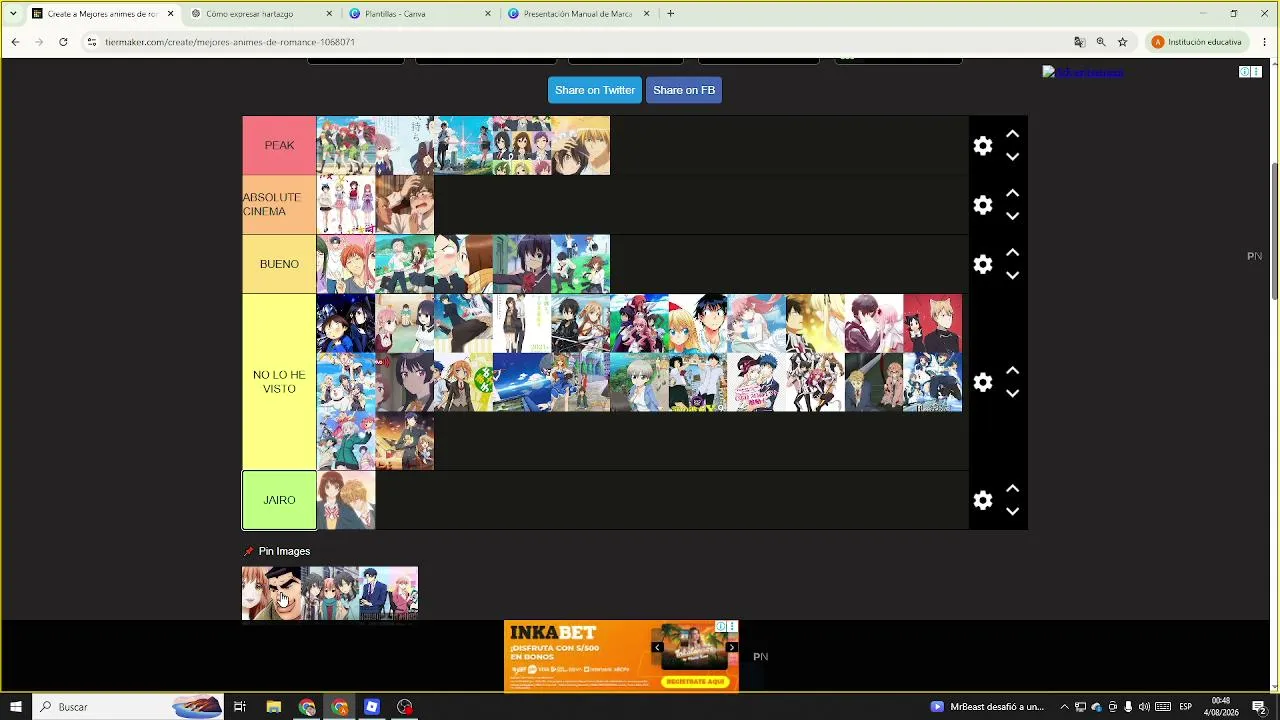Open the Institución educativa profile button
1280x720 pixels.
1197,42
